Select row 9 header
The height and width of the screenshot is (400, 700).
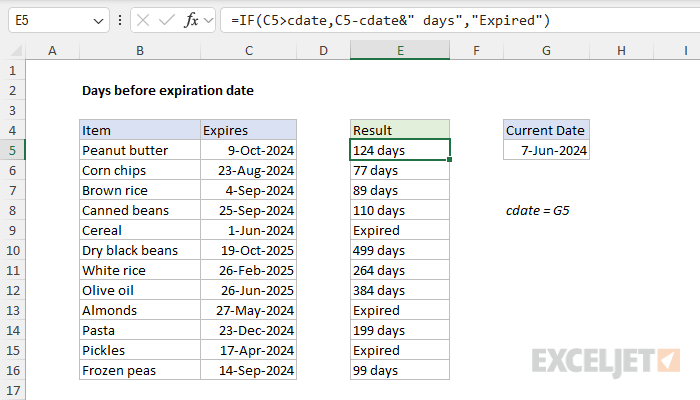point(12,230)
